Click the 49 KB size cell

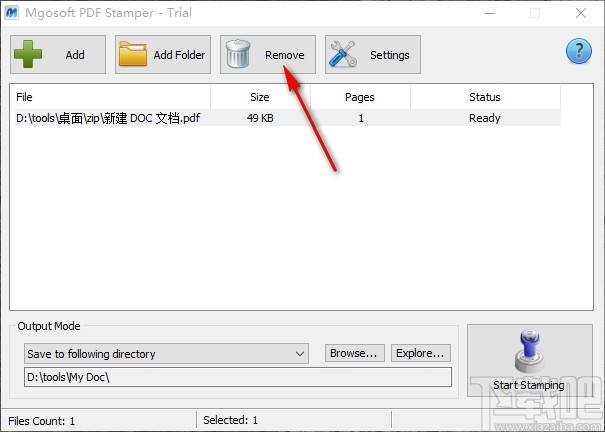tap(260, 118)
